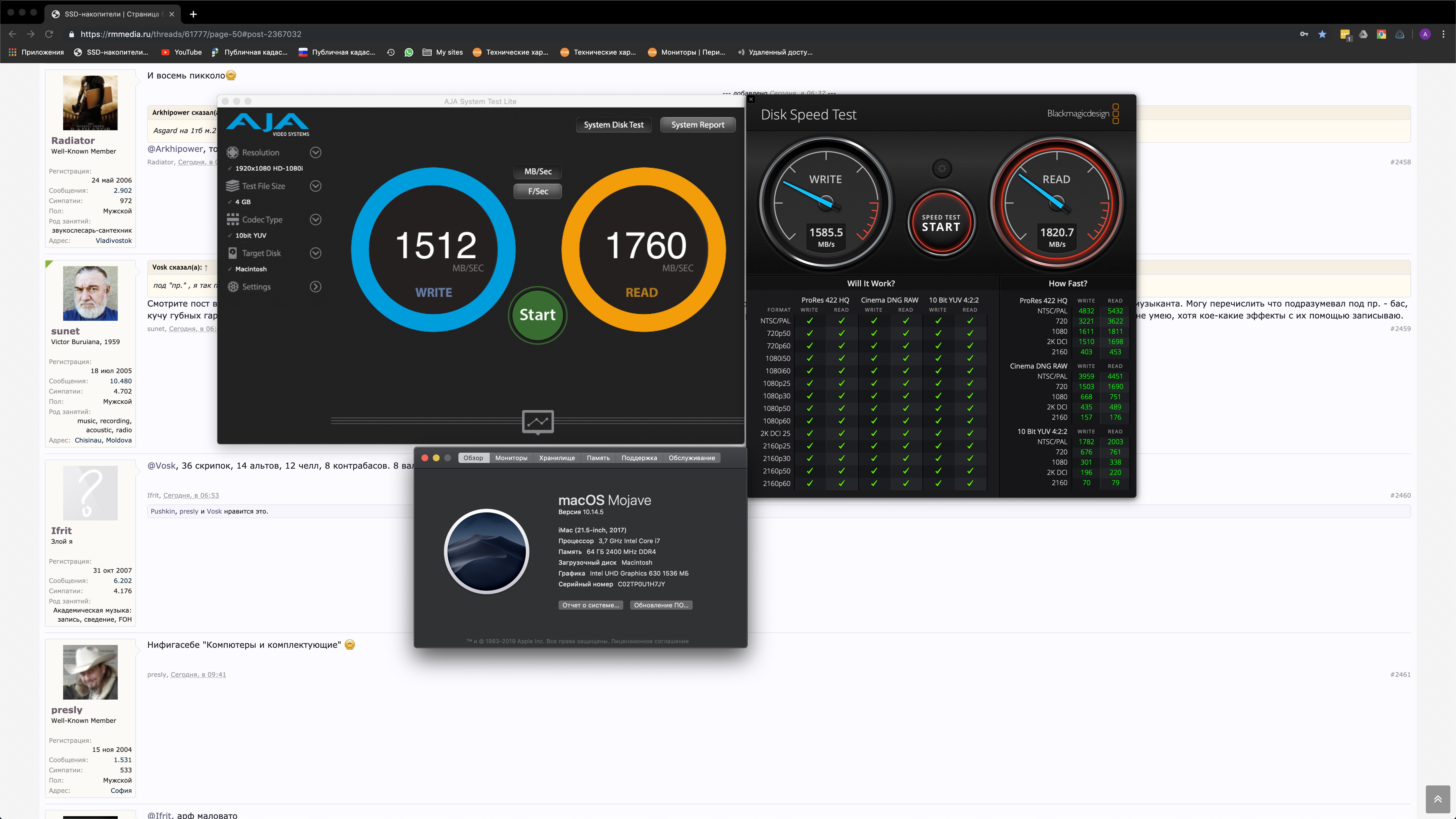Viewport: 1456px width, 819px height.
Task: Click the Blackmagic gear settings icon
Action: [x=942, y=168]
